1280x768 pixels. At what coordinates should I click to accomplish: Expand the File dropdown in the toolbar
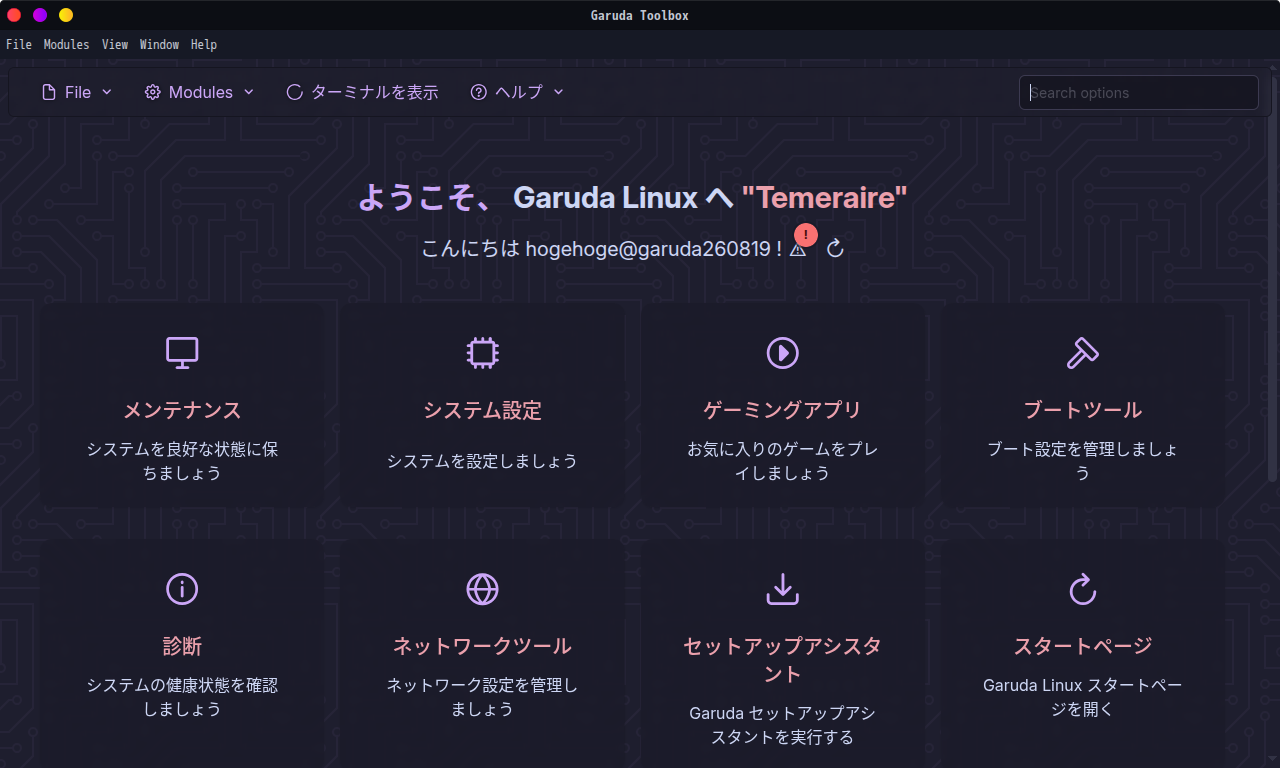[77, 92]
